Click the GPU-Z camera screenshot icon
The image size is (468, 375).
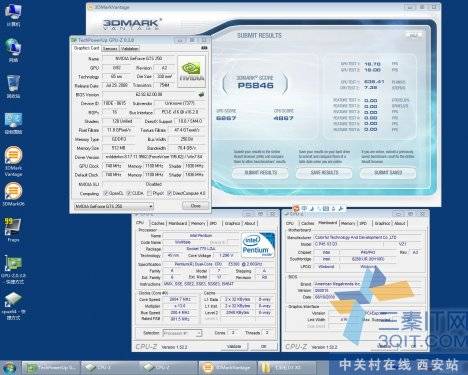(x=204, y=48)
